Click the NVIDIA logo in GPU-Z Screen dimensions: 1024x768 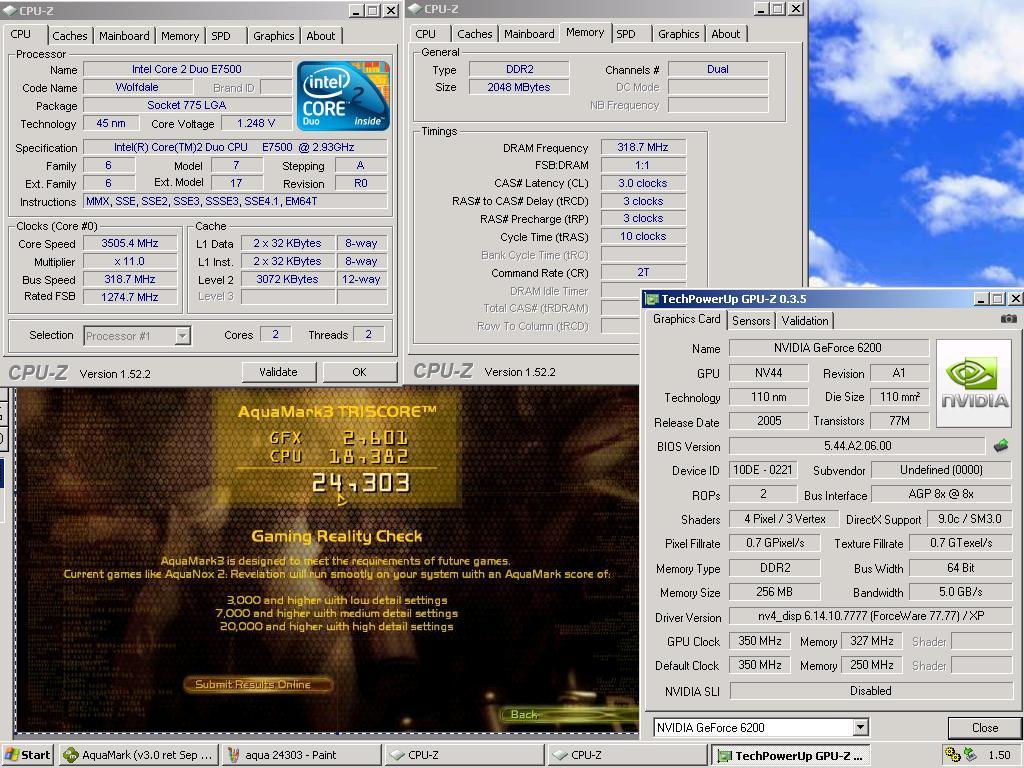(x=974, y=383)
